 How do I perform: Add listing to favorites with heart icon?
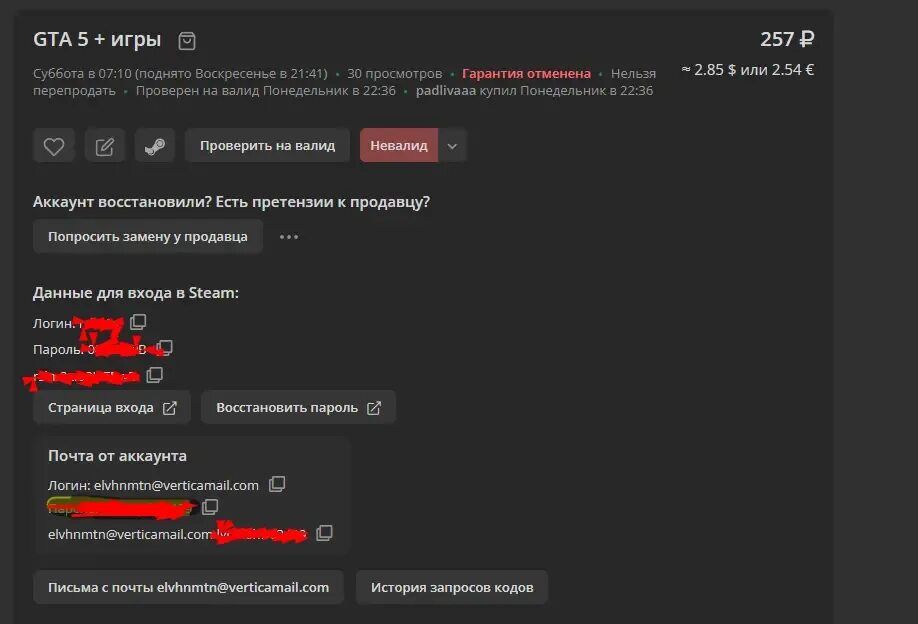[x=54, y=146]
